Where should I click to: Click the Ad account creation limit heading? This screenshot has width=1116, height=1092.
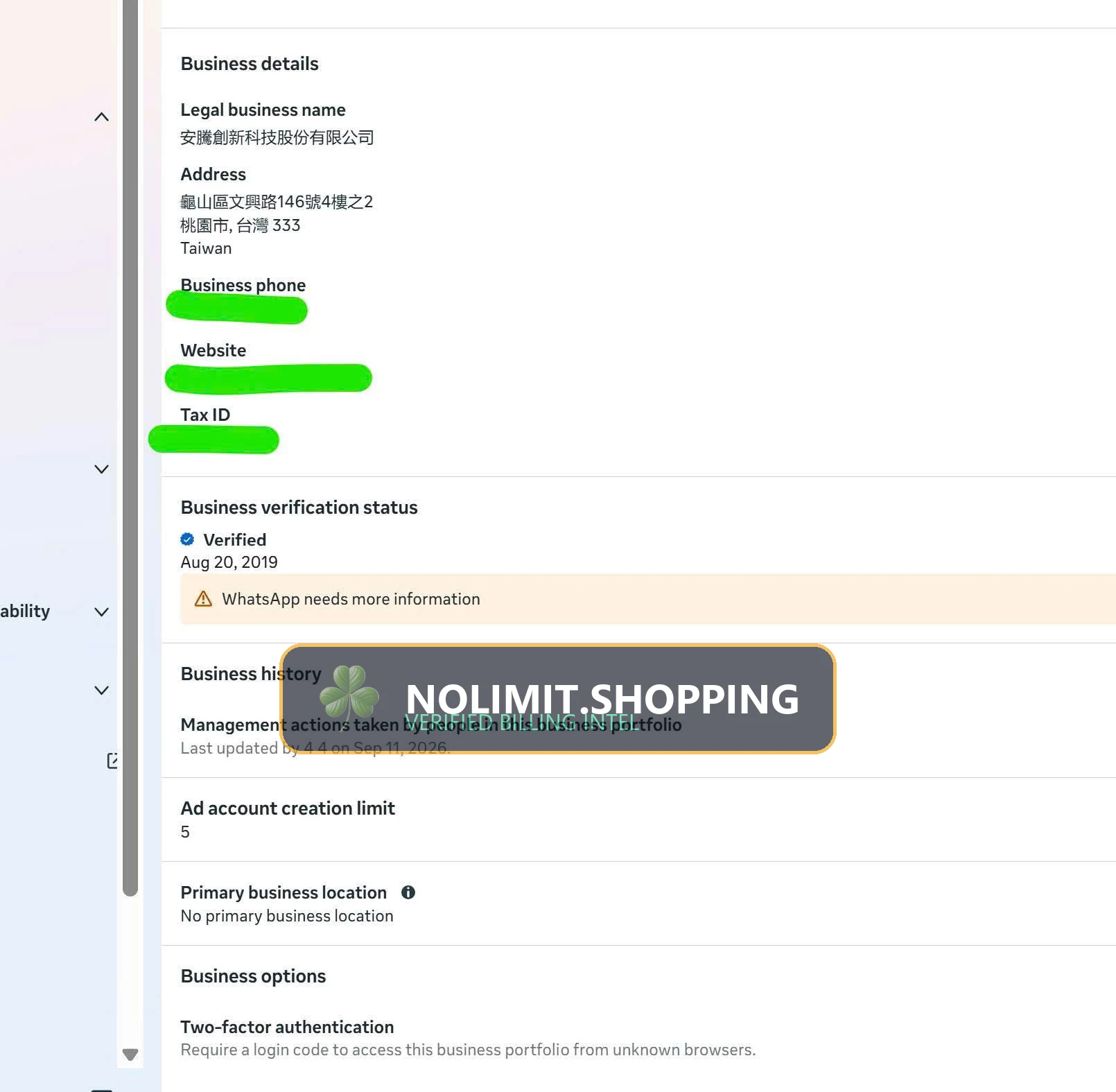point(288,808)
